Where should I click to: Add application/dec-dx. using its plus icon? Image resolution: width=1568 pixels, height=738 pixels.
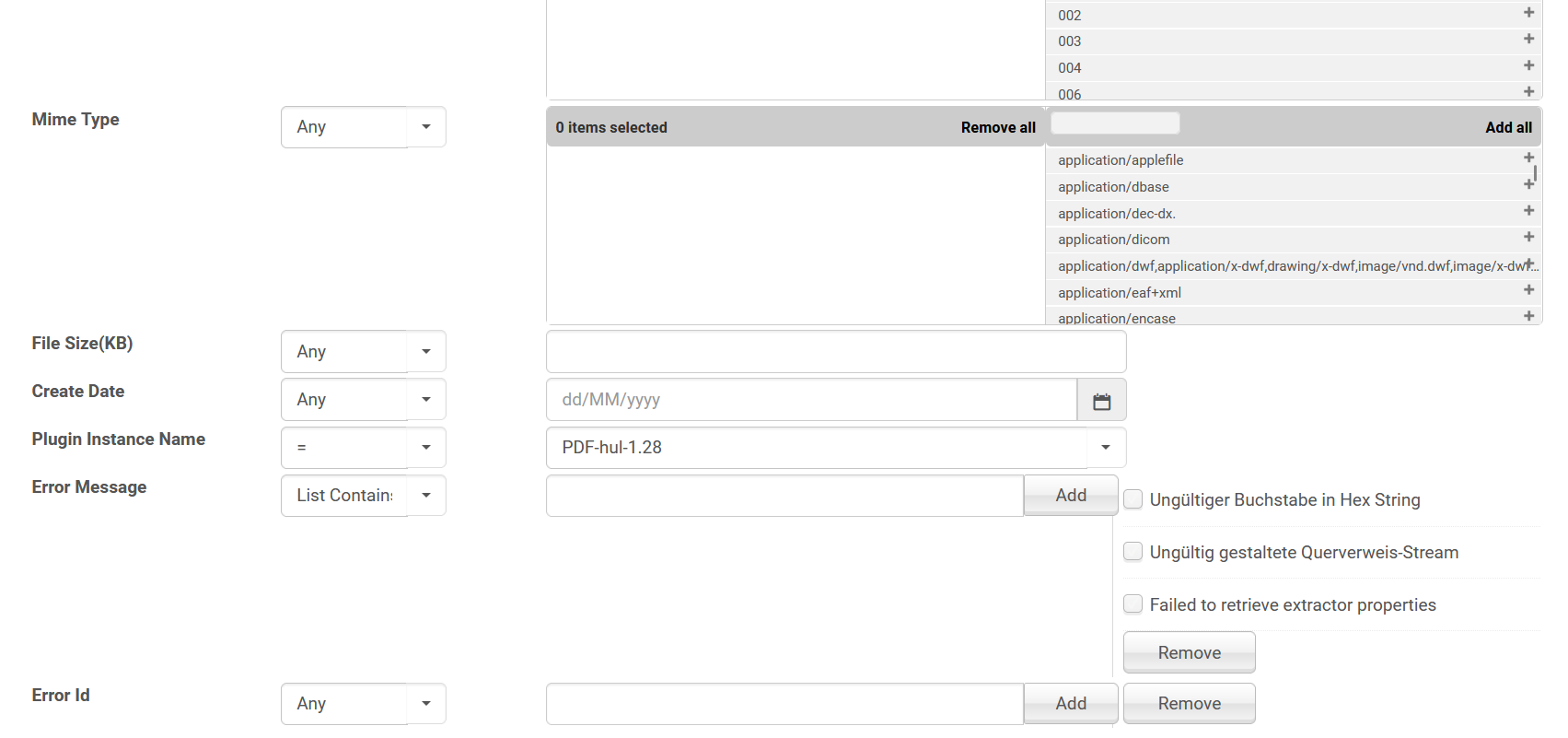pos(1528,211)
